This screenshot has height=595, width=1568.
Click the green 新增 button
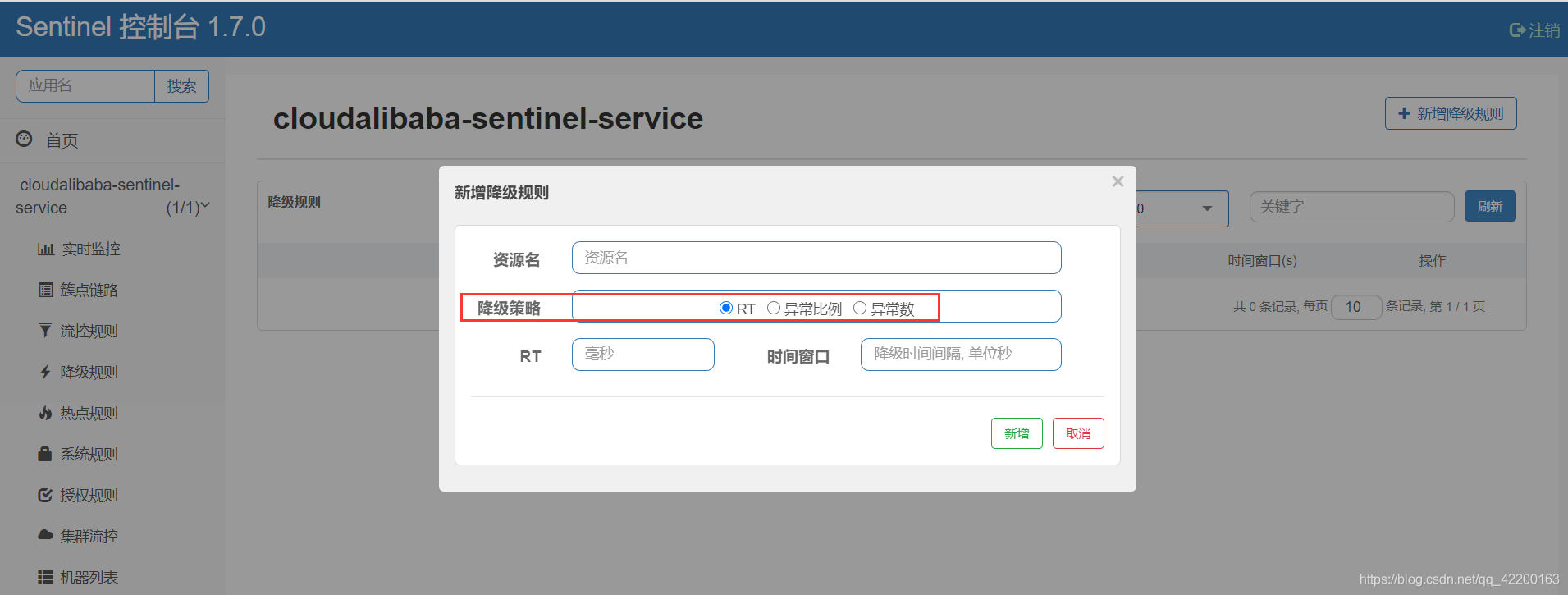pyautogui.click(x=1017, y=433)
